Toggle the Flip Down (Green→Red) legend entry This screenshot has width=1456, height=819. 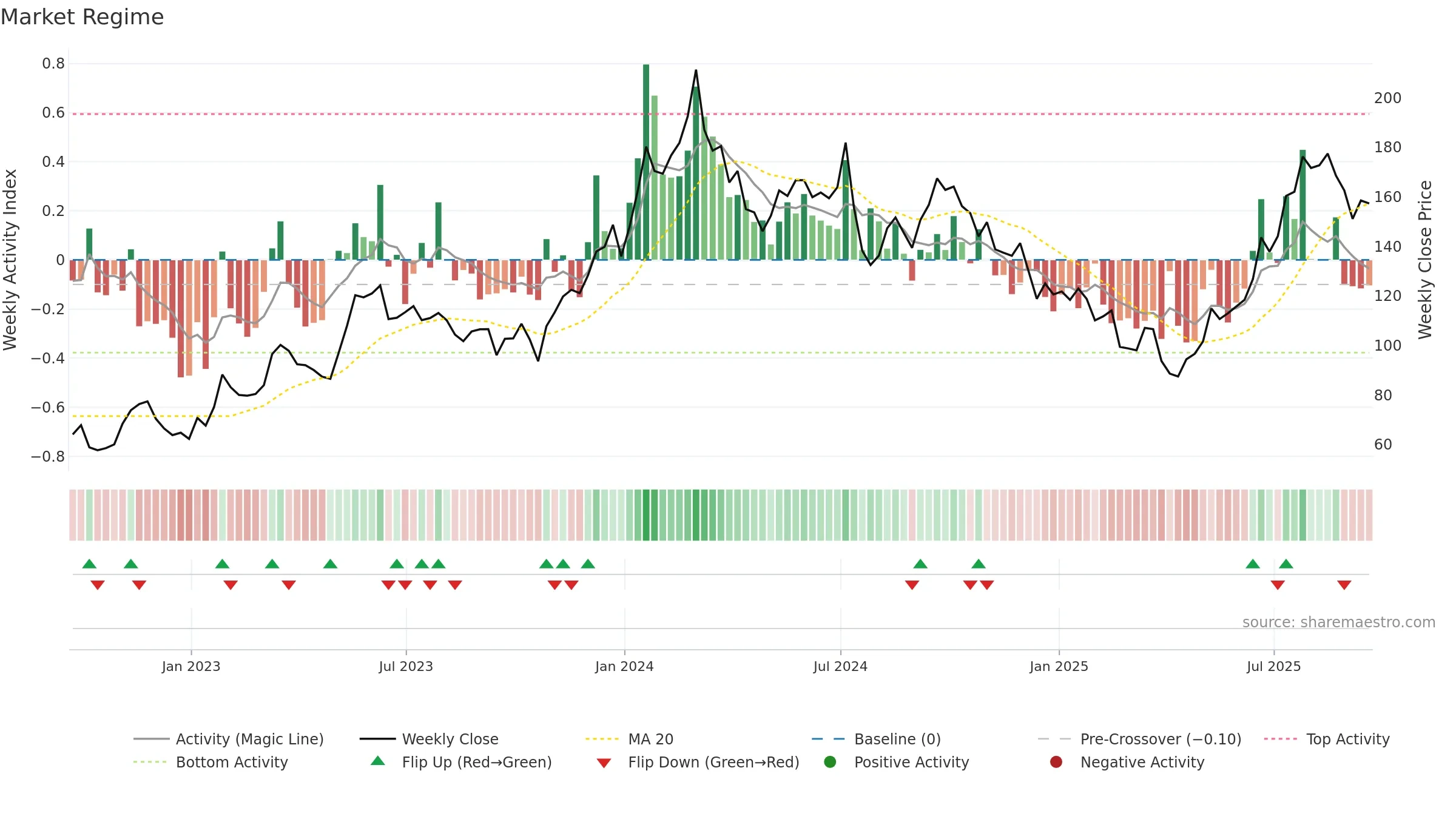pos(698,762)
